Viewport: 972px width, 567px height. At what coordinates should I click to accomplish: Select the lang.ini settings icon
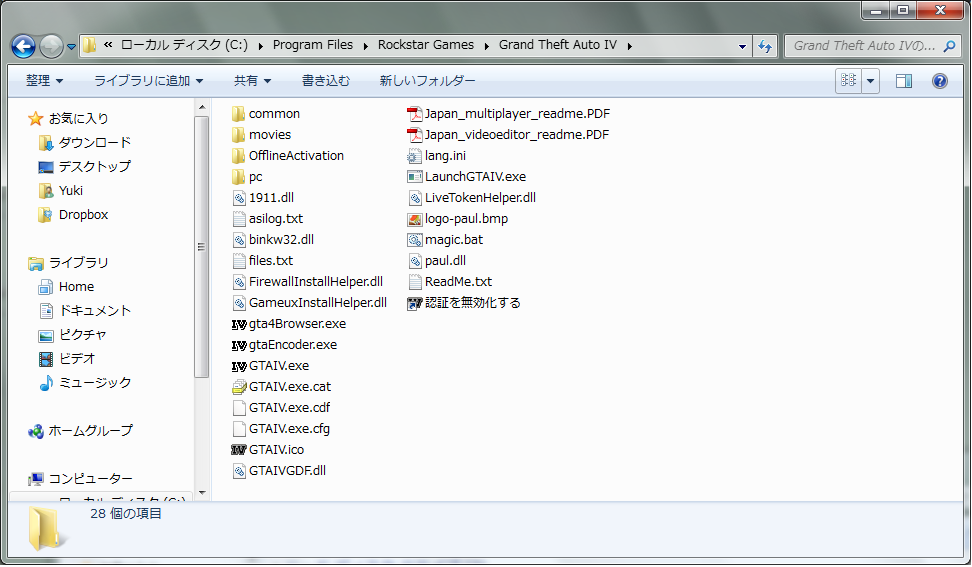pos(414,156)
